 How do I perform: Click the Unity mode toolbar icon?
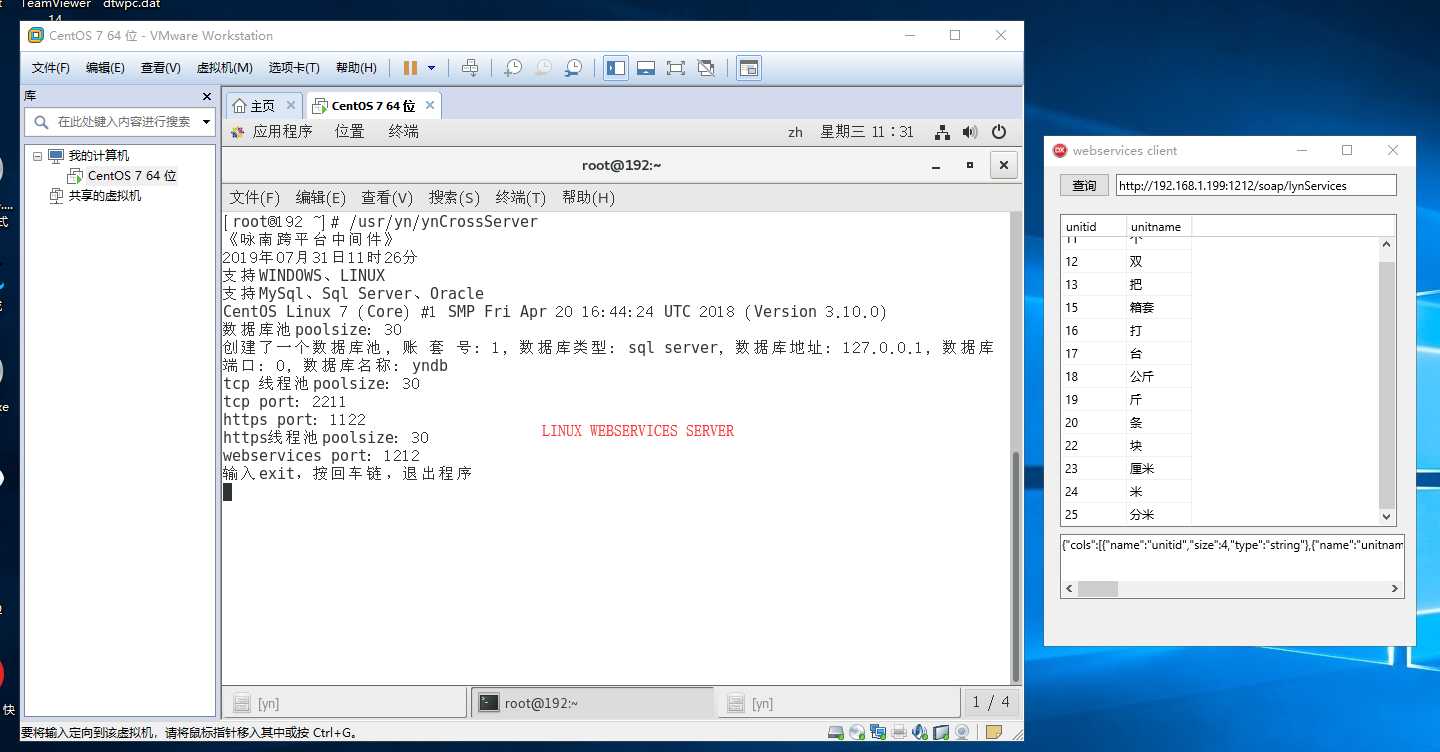click(706, 68)
